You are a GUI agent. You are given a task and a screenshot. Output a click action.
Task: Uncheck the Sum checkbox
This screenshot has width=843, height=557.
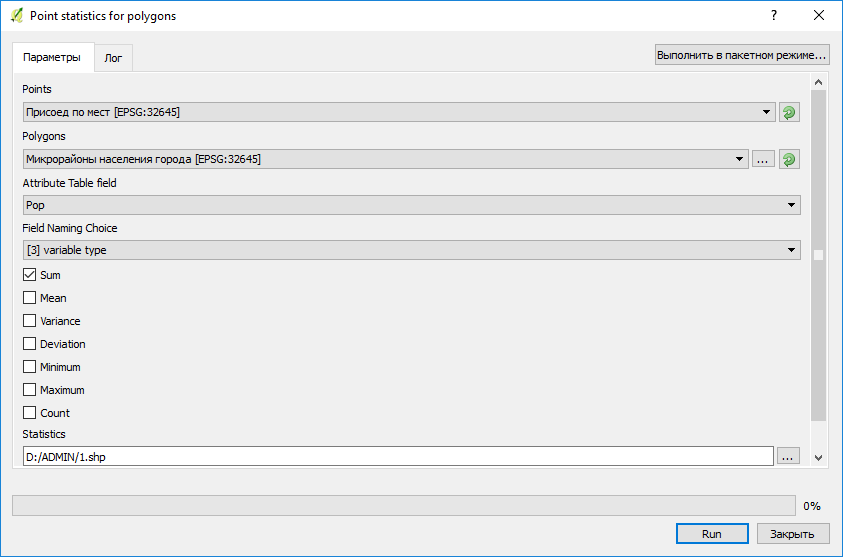(x=30, y=275)
